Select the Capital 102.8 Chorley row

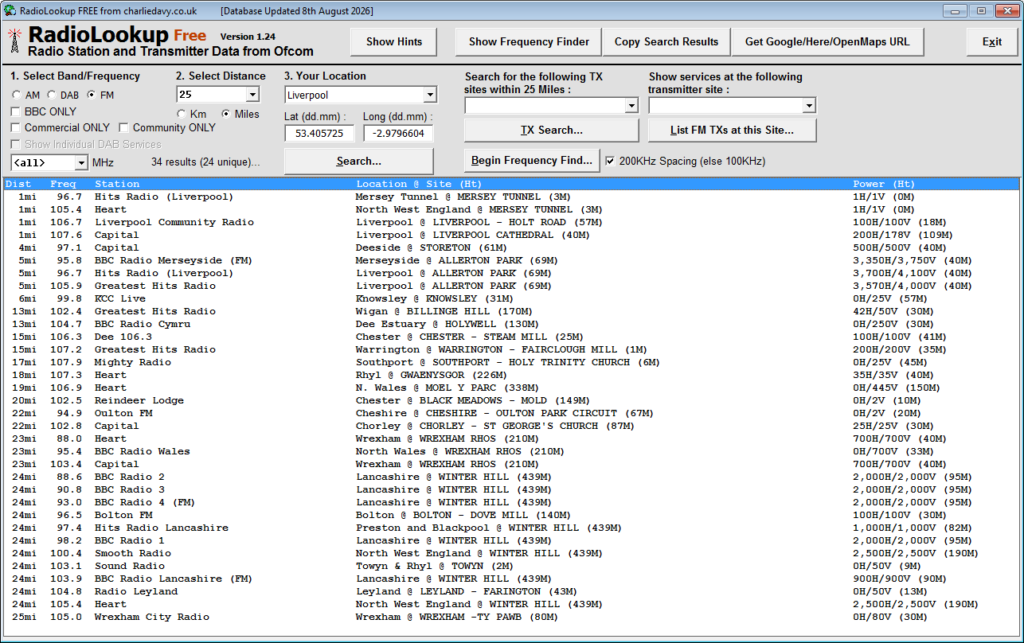click(511, 426)
